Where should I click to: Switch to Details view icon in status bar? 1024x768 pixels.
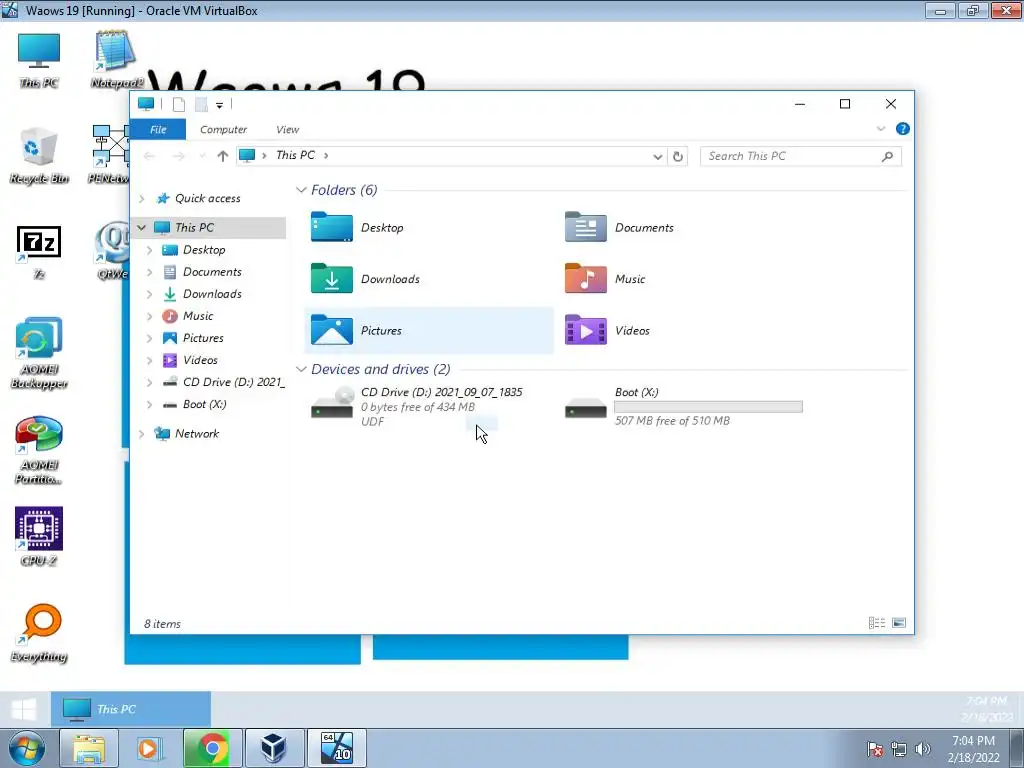click(876, 623)
